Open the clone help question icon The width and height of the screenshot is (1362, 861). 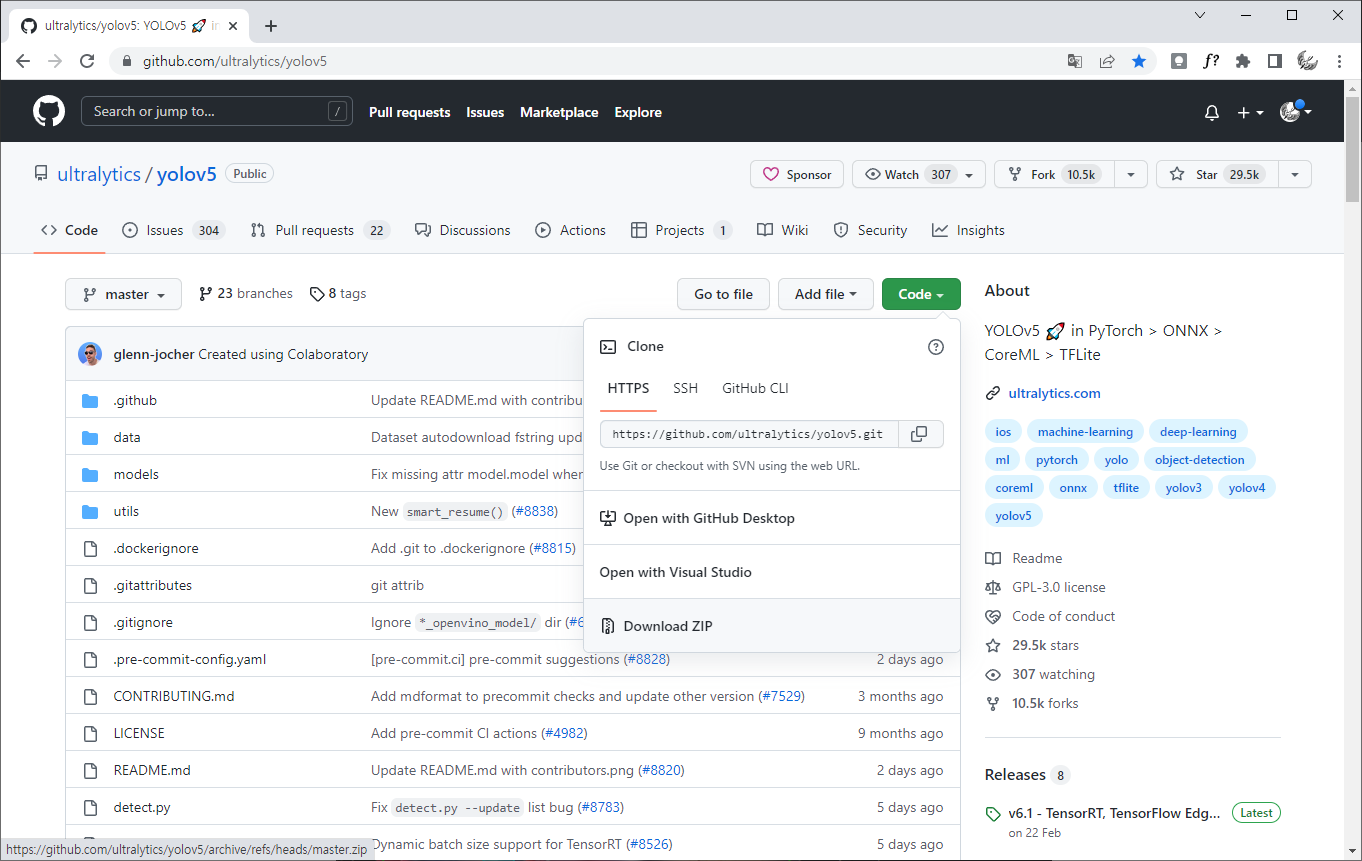point(936,347)
